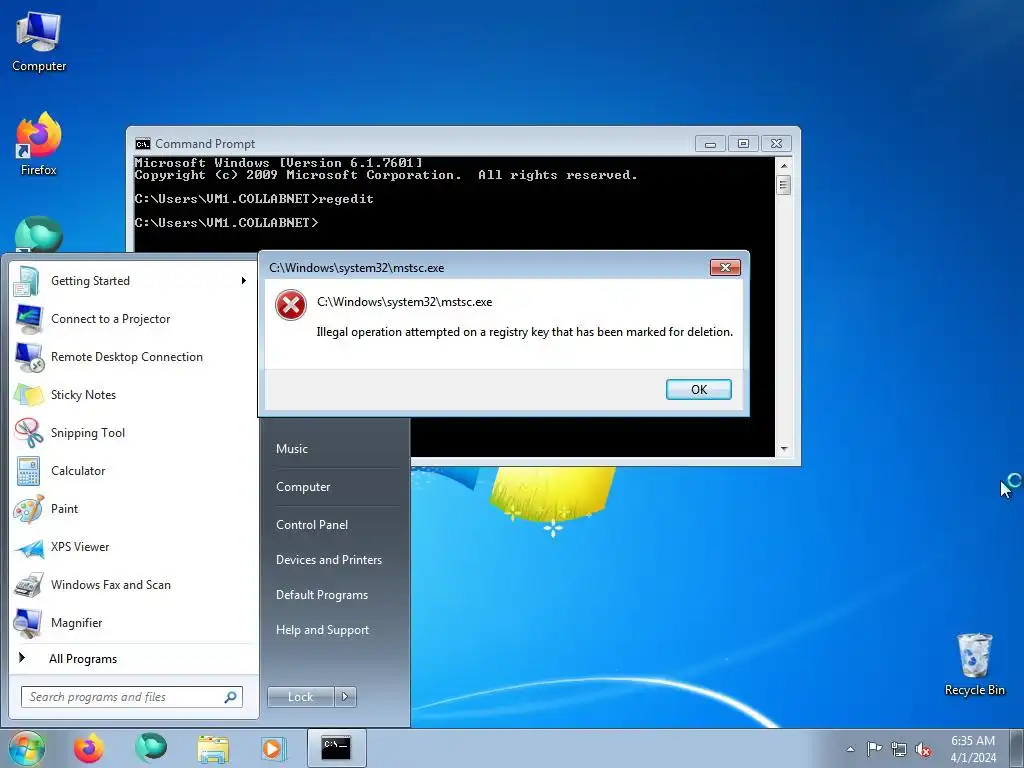Click the Lock button
Image resolution: width=1024 pixels, height=768 pixels.
(300, 697)
